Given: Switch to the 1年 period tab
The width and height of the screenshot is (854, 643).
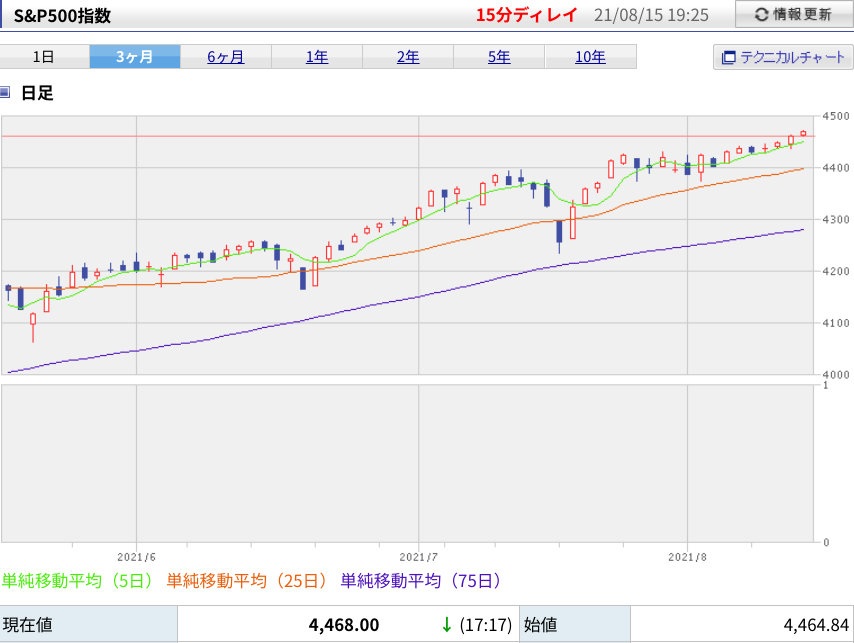Looking at the screenshot, I should [317, 57].
